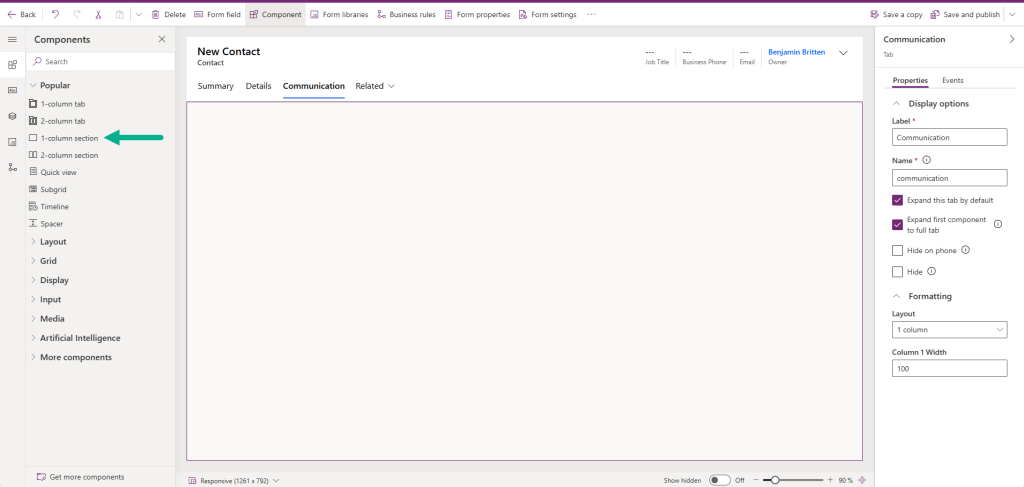The width and height of the screenshot is (1024, 487).
Task: Click the zoom fit-to-width icon
Action: click(862, 480)
